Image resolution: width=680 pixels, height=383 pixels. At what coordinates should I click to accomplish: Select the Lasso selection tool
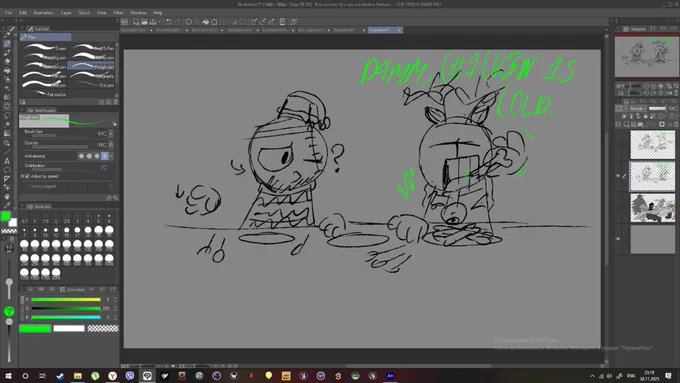[x=7, y=115]
